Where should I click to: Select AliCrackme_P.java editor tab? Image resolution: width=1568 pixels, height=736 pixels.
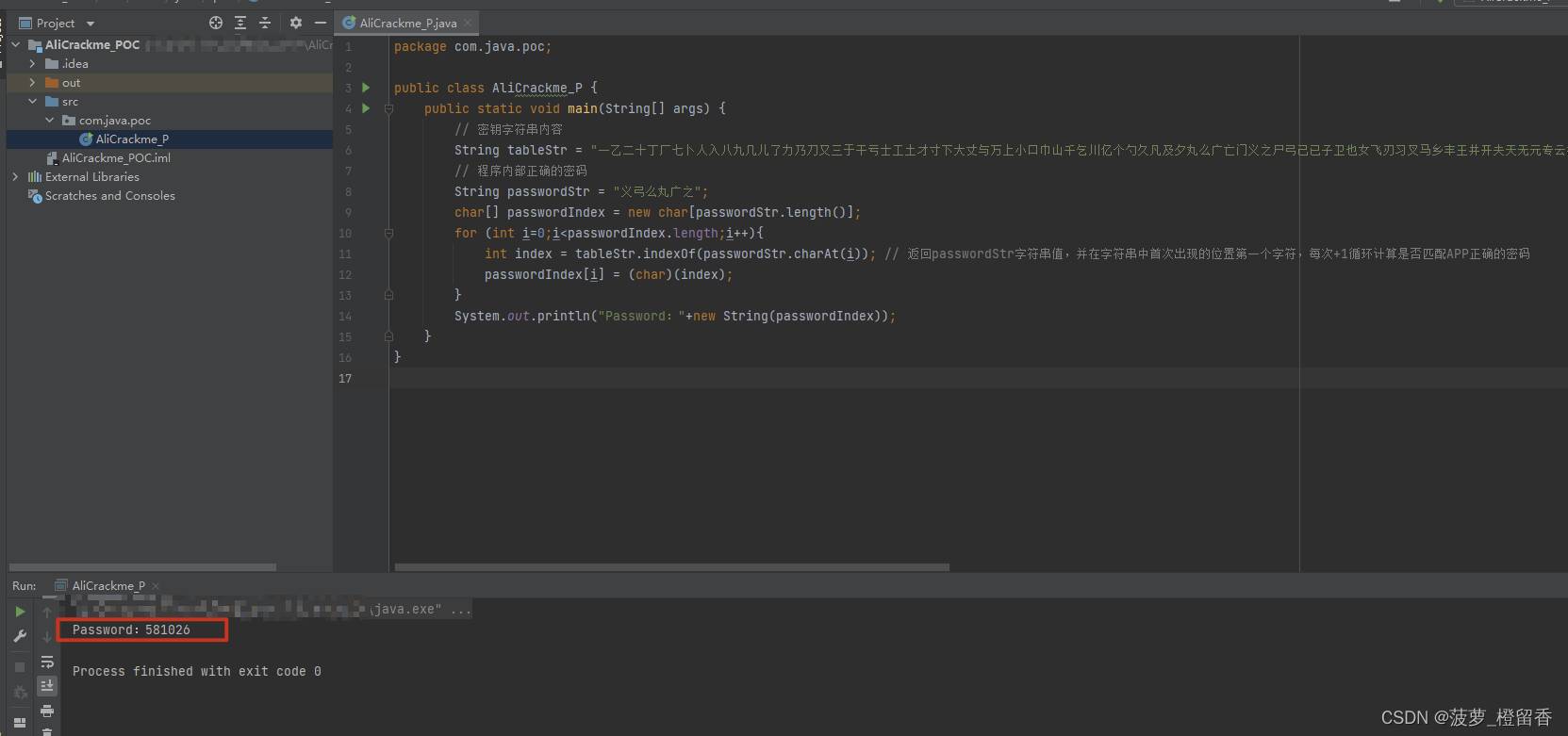tap(407, 23)
